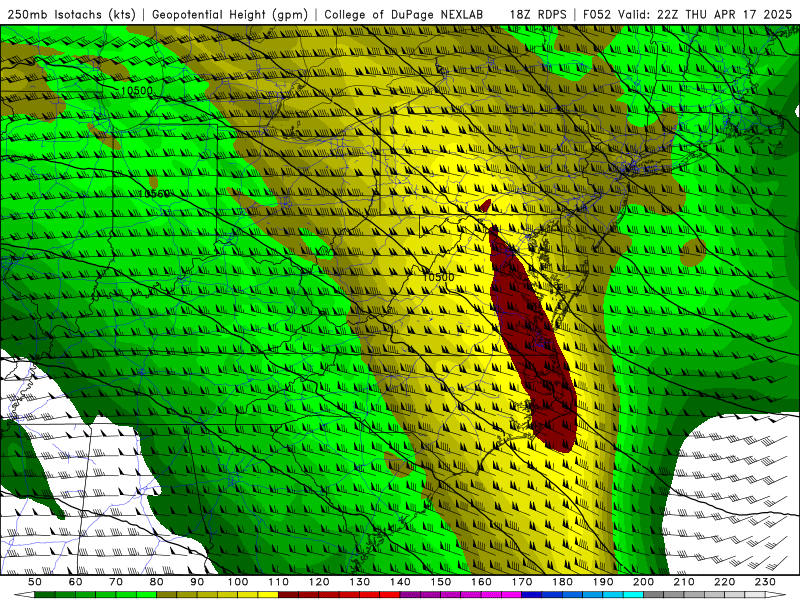Click the '18Z RDPS' model run label
The width and height of the screenshot is (800, 600).
click(x=538, y=14)
